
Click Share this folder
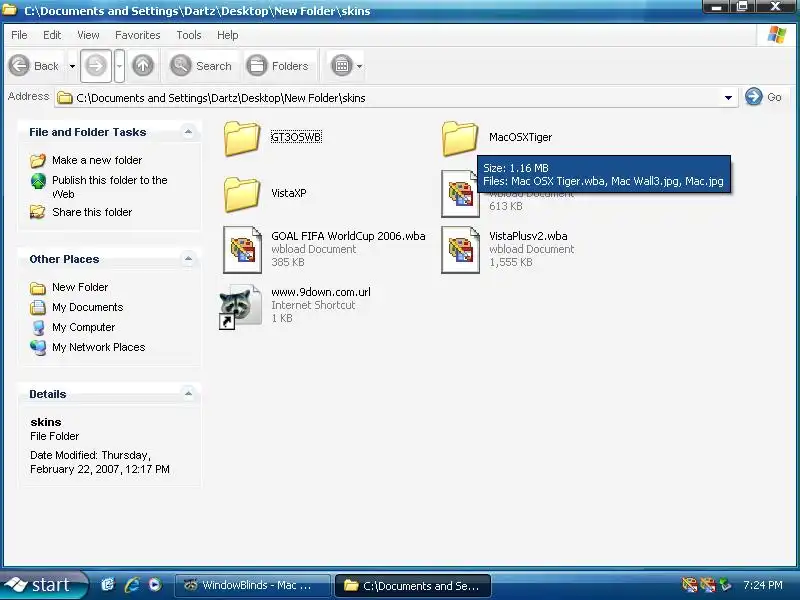tap(92, 212)
